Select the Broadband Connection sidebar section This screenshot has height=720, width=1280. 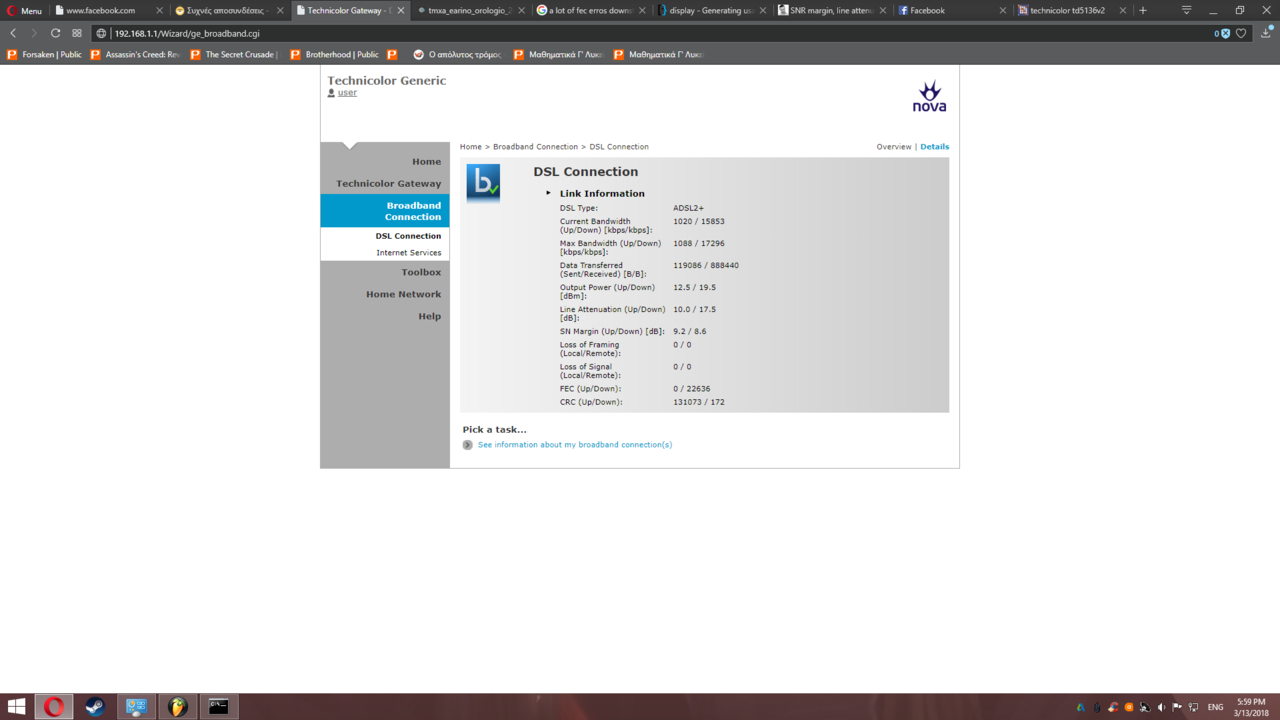385,211
